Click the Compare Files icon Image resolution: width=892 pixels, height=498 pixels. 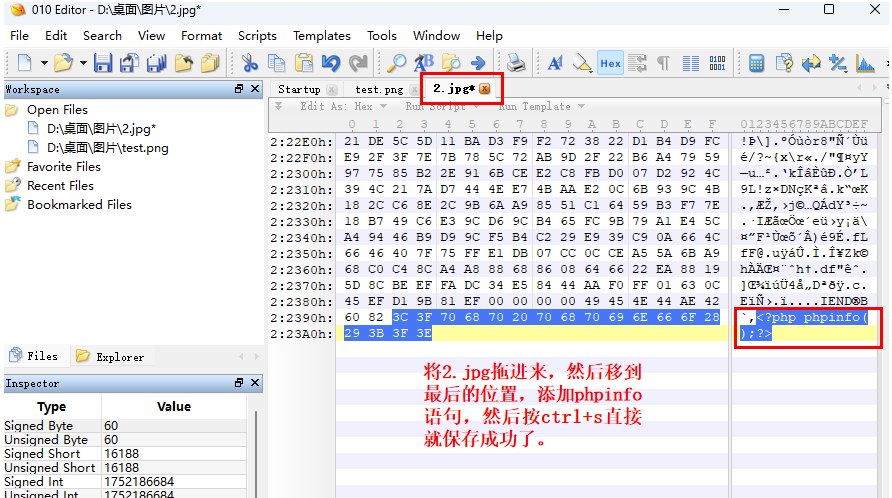(x=784, y=63)
